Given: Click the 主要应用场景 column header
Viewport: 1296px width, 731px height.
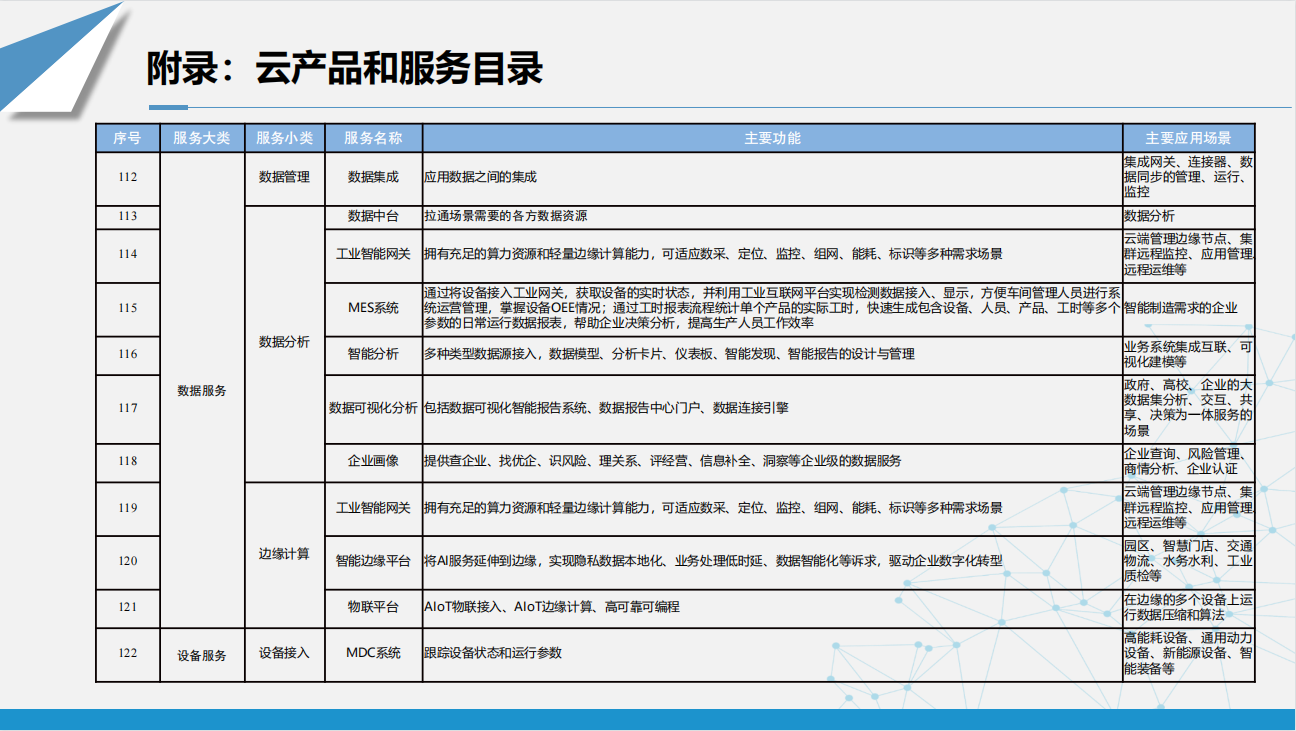Looking at the screenshot, I should click(1187, 138).
